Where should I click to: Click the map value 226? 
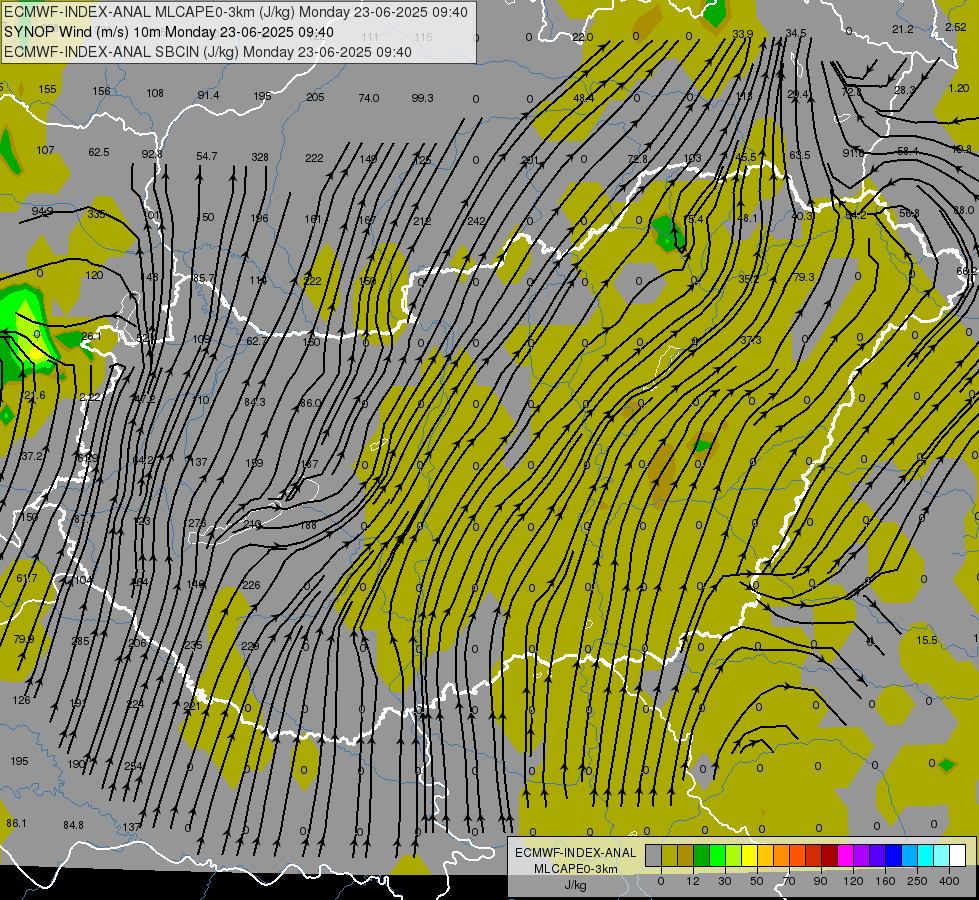pyautogui.click(x=251, y=585)
